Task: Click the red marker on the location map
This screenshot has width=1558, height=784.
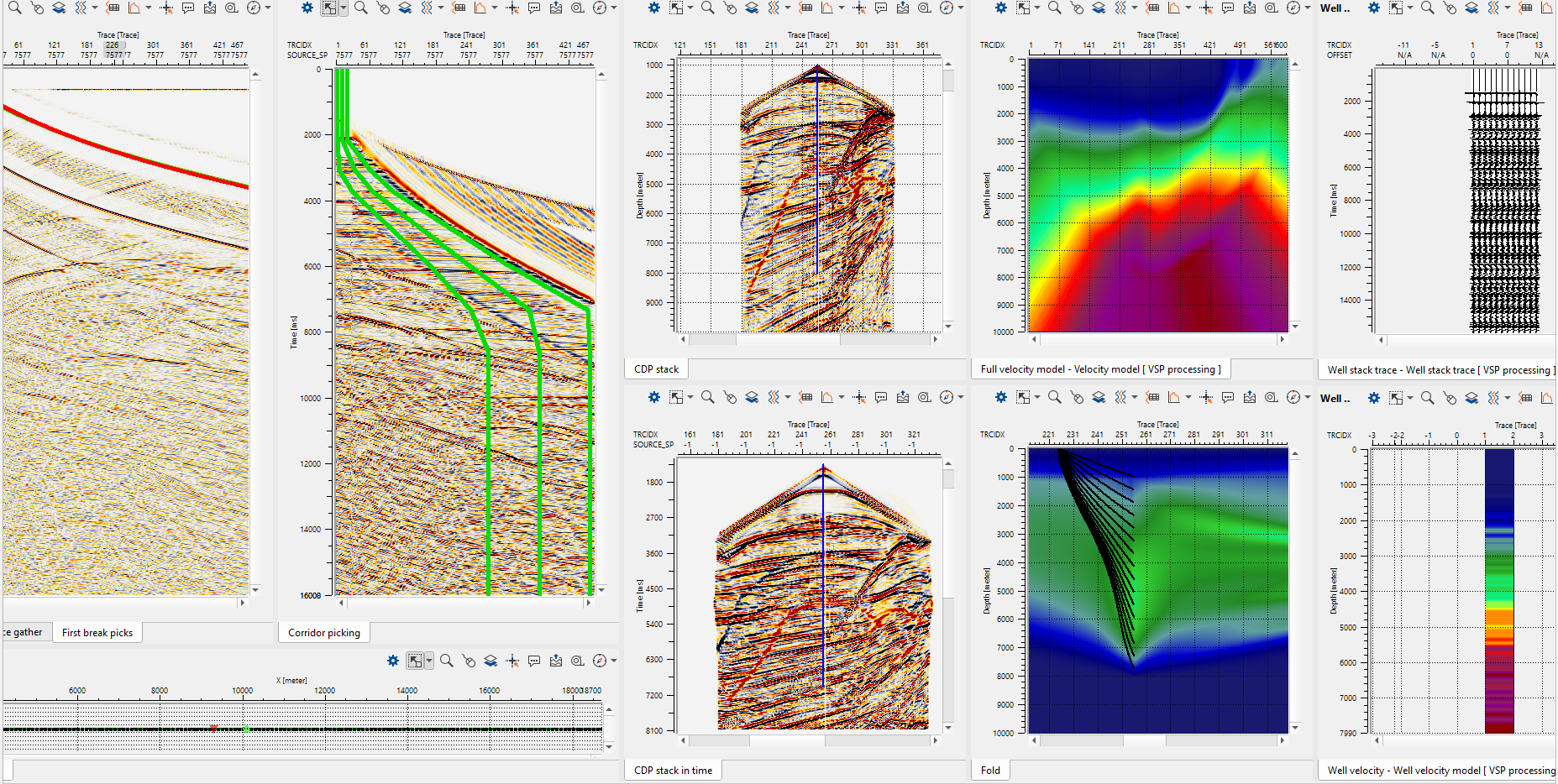Action: [213, 729]
